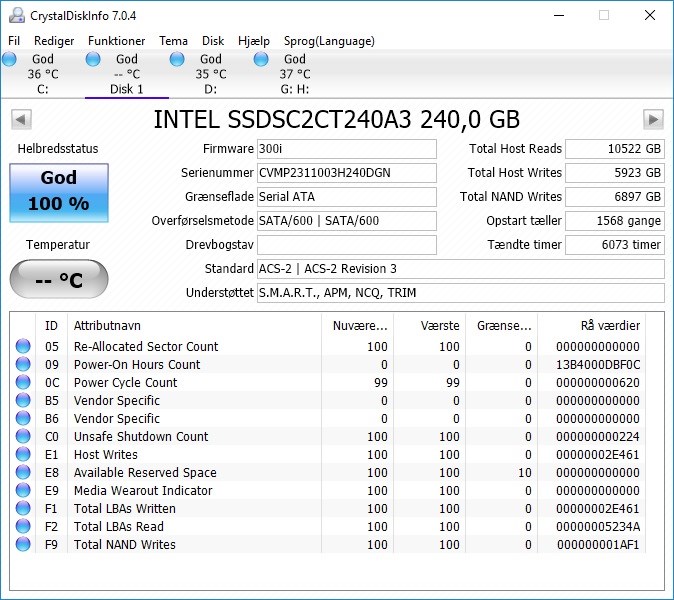
Task: Select the Total LBAs Written attribute name
Action: point(125,509)
